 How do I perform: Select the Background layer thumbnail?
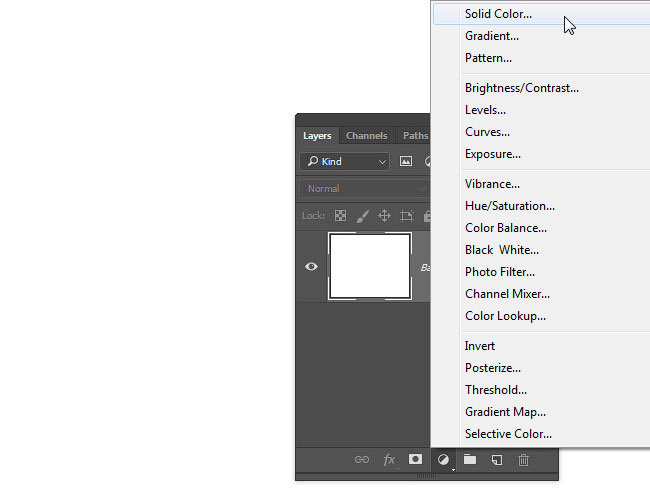(x=370, y=266)
